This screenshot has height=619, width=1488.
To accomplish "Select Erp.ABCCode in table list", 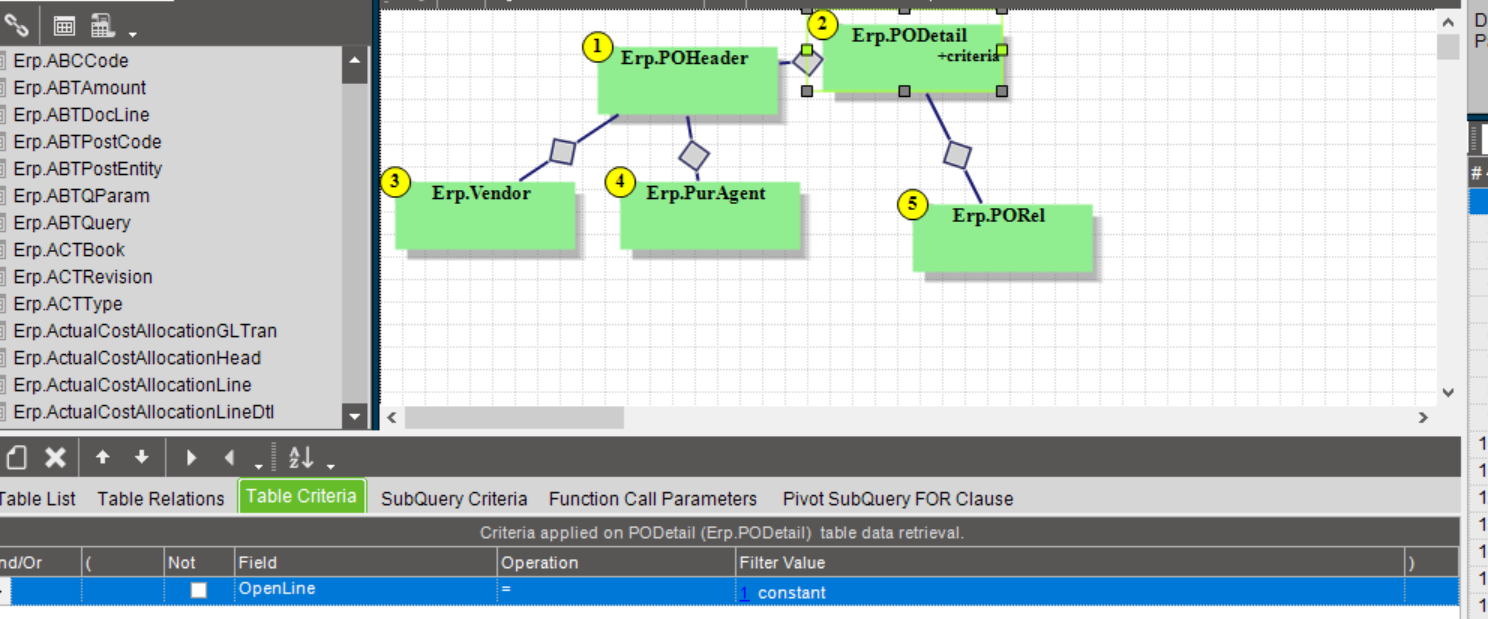I will [71, 61].
